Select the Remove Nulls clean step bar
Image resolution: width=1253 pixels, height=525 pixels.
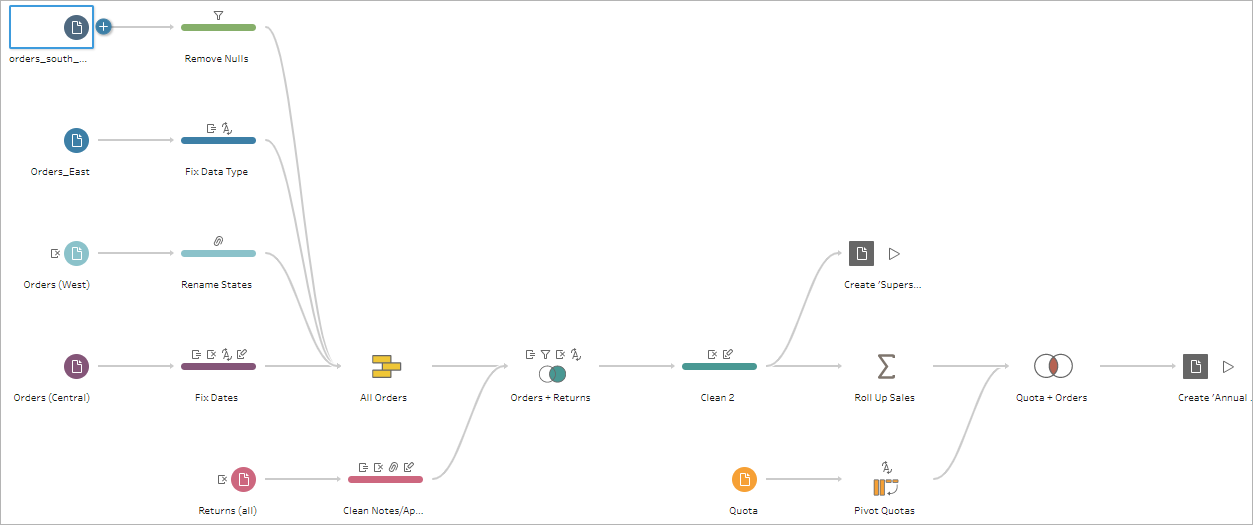pos(218,28)
